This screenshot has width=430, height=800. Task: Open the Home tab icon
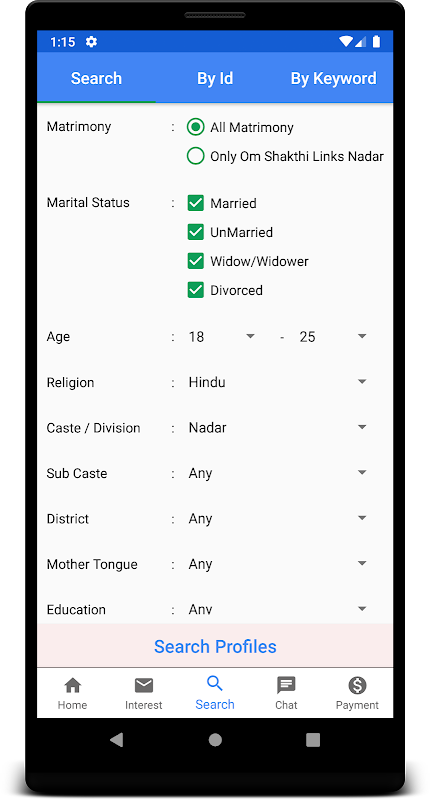[x=72, y=685]
